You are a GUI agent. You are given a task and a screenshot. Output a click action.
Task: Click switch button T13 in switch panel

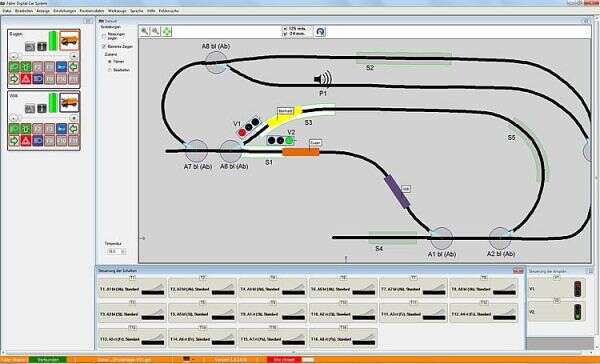[x=132, y=339]
